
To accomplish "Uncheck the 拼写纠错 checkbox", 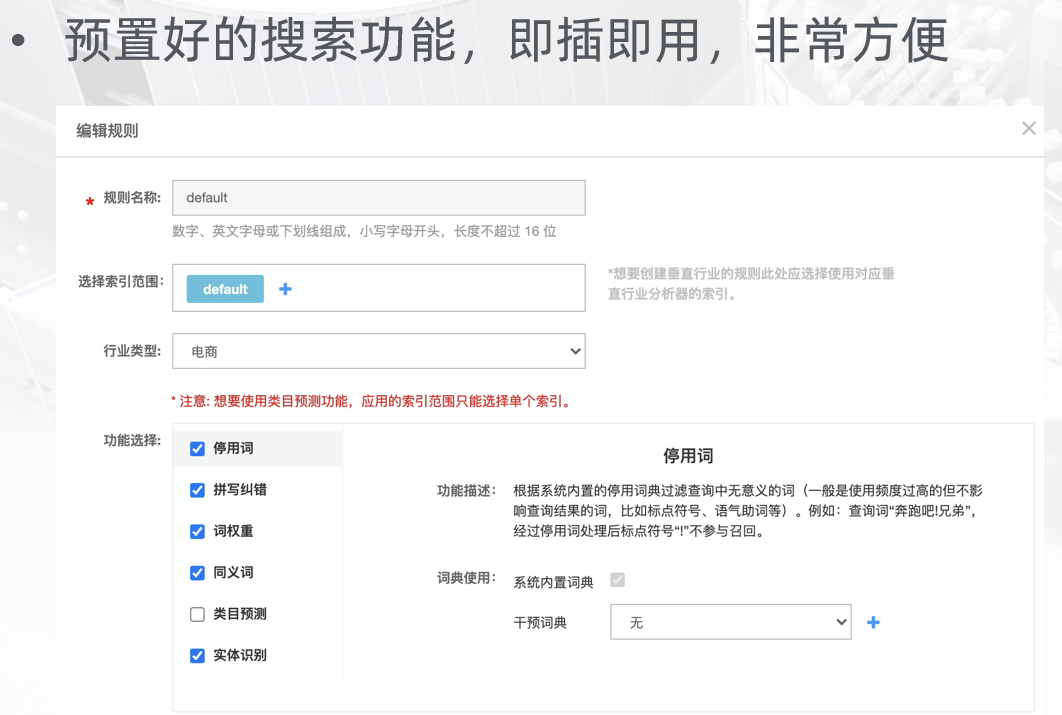I will coord(197,490).
